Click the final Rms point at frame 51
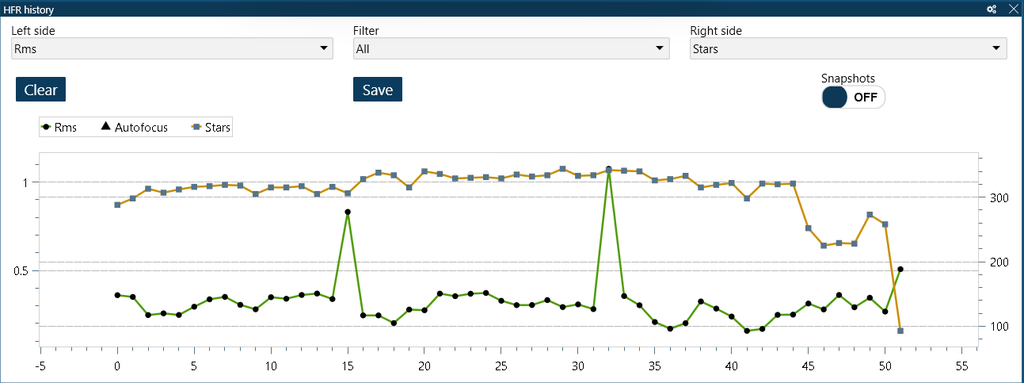 [901, 269]
